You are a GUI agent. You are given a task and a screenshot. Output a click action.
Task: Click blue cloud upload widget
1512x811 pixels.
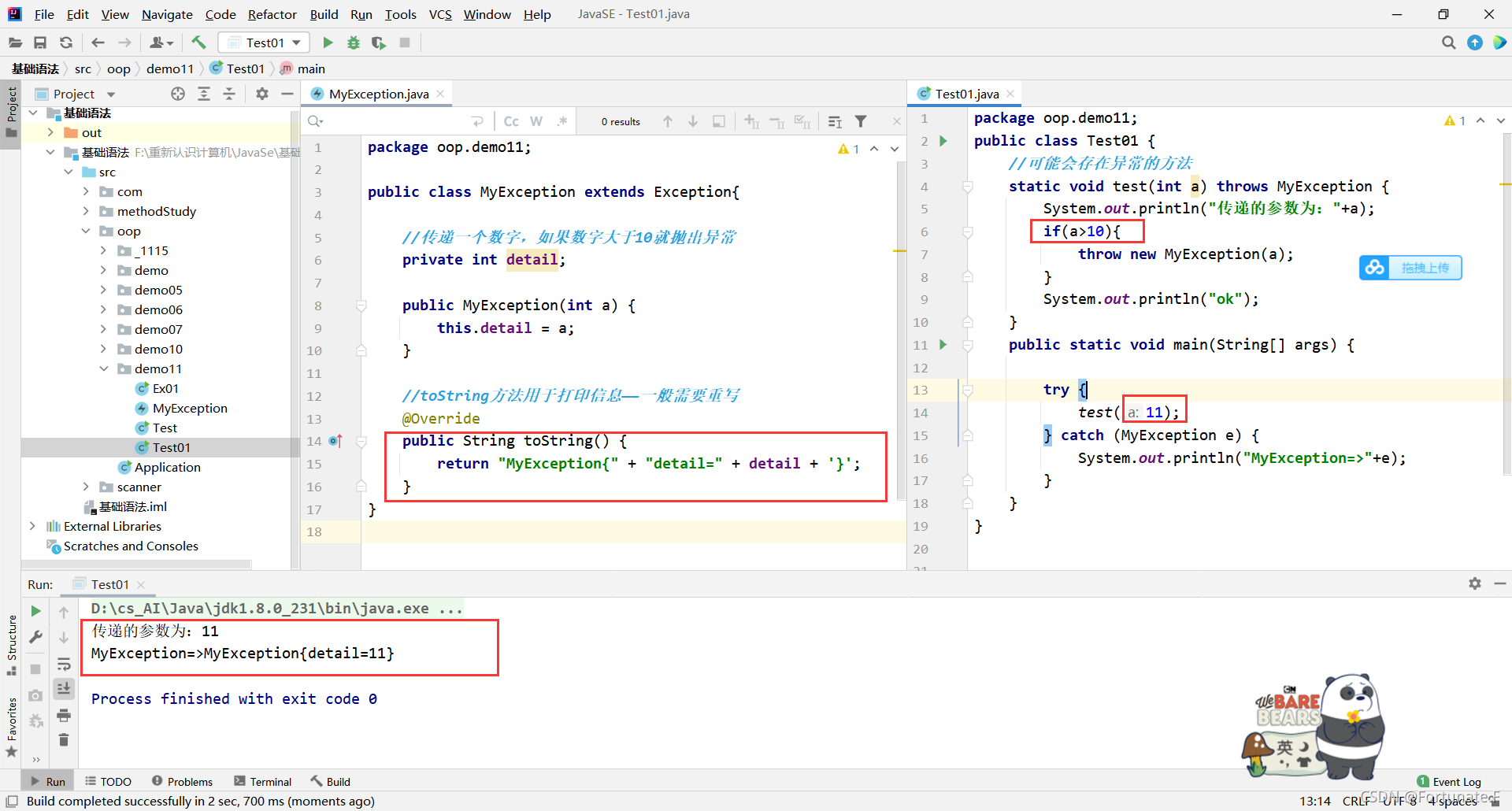[x=1410, y=268]
